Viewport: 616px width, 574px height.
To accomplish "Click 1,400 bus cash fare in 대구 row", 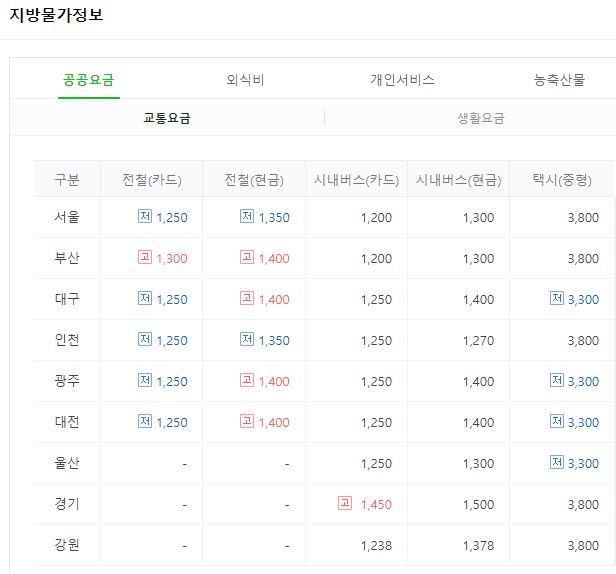I will [x=478, y=300].
